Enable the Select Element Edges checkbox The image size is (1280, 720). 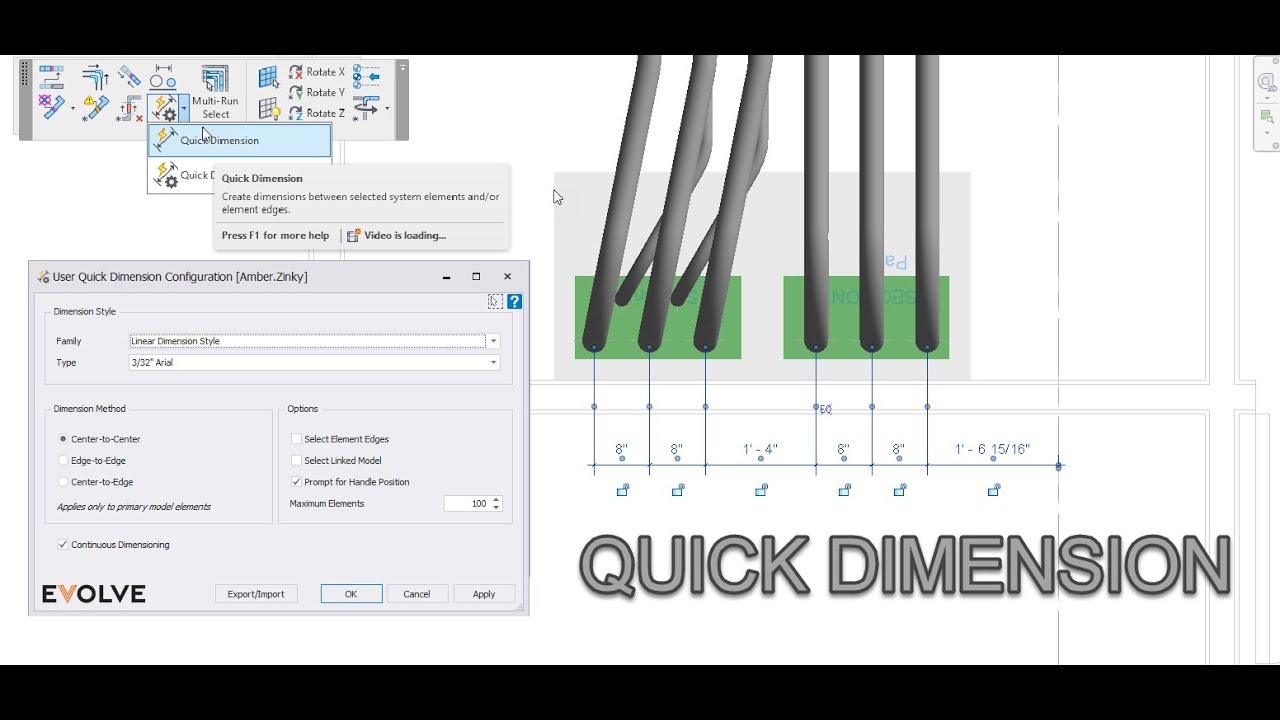[x=296, y=439]
